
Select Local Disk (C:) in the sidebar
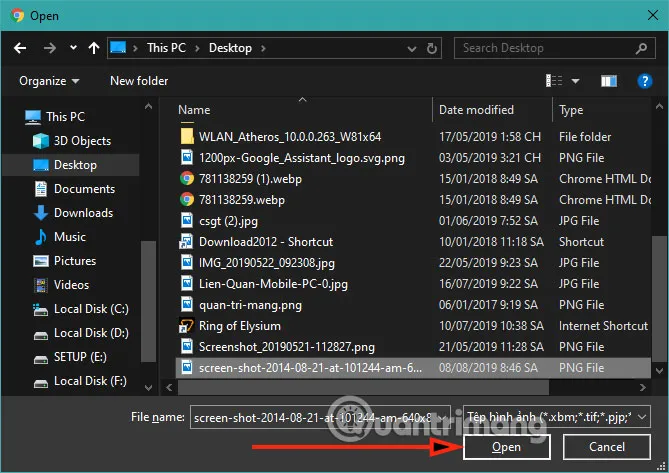point(90,309)
